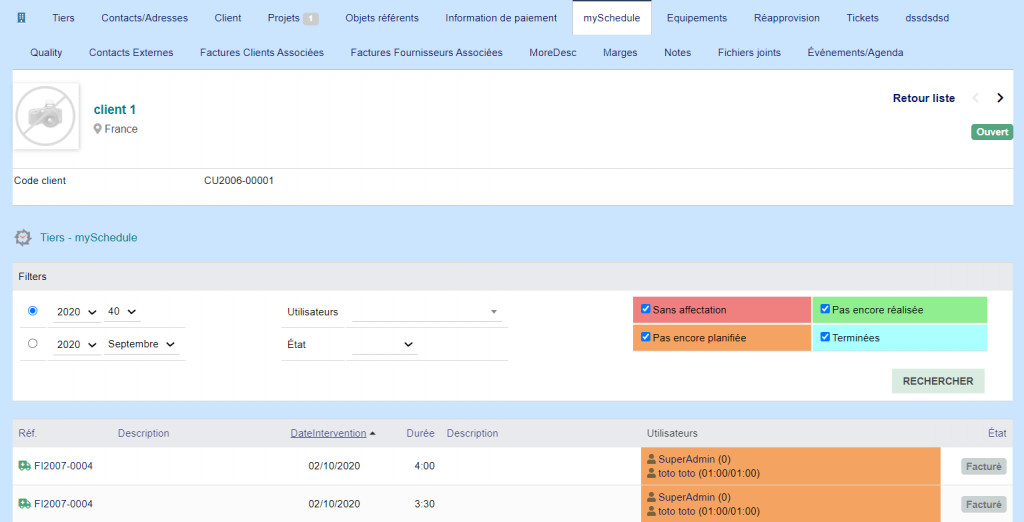Screen dimensions: 1024x522
Task: Disable the Terminées checkbox
Action: [x=826, y=337]
